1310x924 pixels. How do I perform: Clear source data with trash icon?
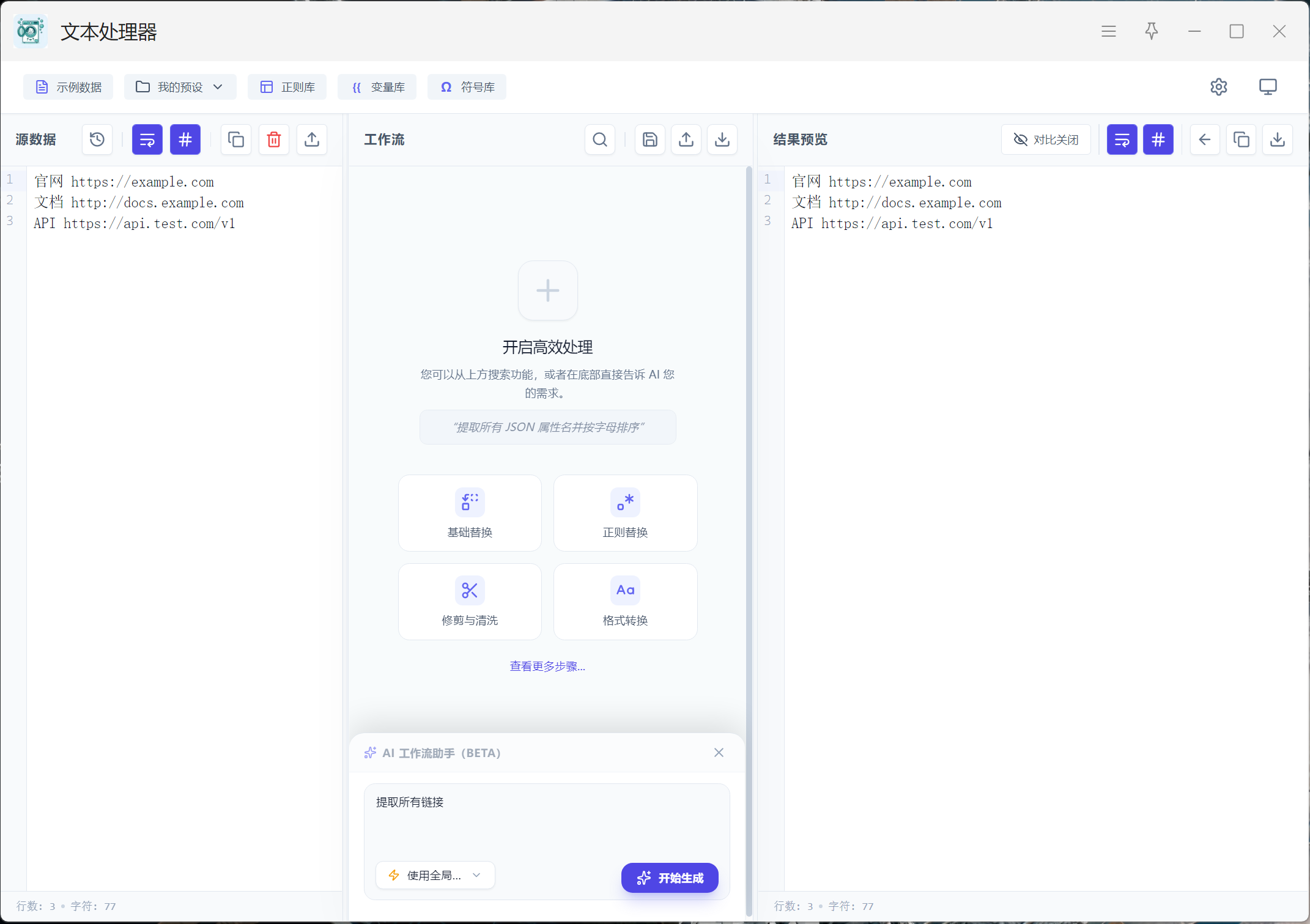click(274, 139)
